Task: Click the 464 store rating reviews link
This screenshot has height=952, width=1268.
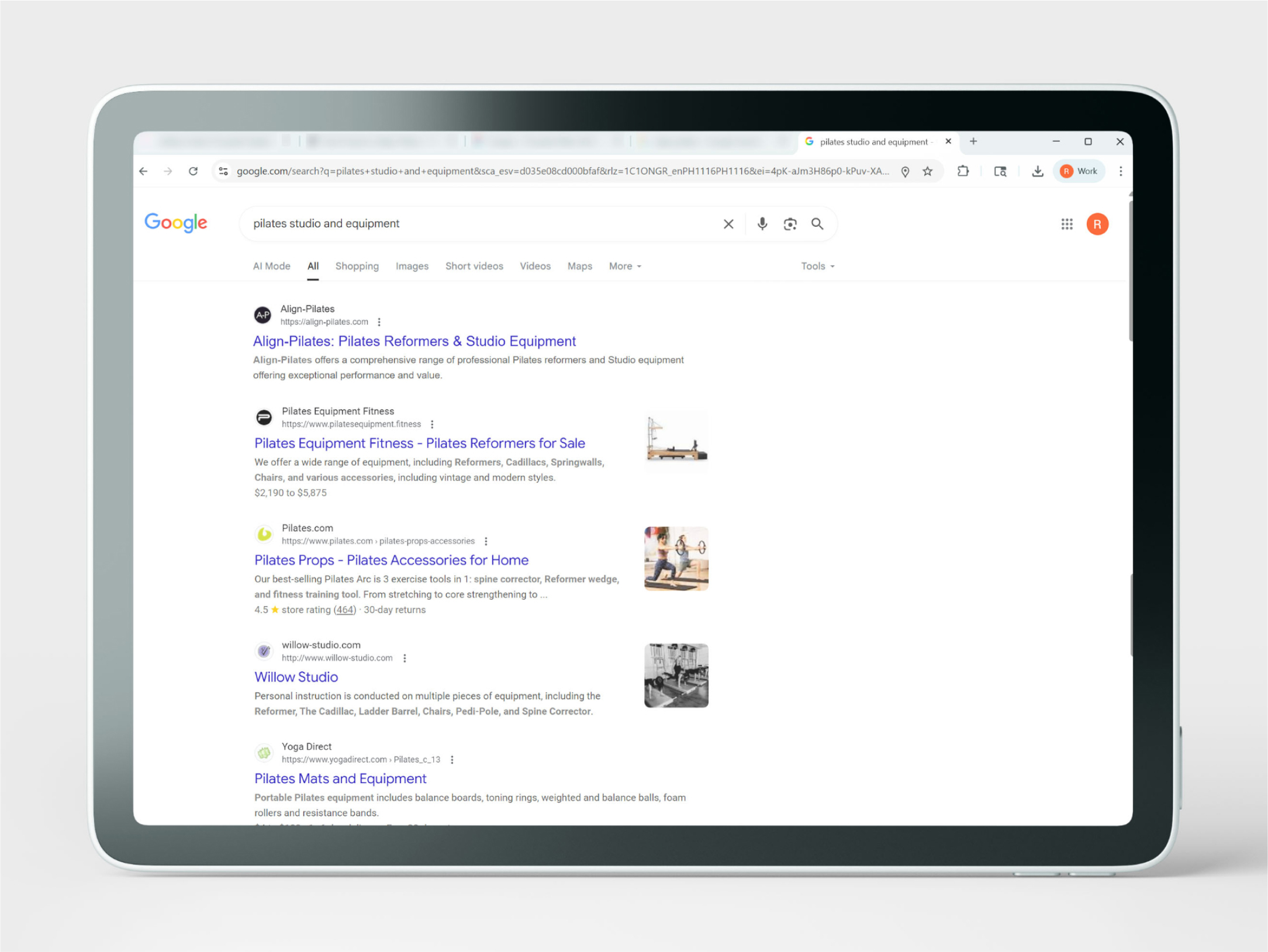Action: [344, 610]
